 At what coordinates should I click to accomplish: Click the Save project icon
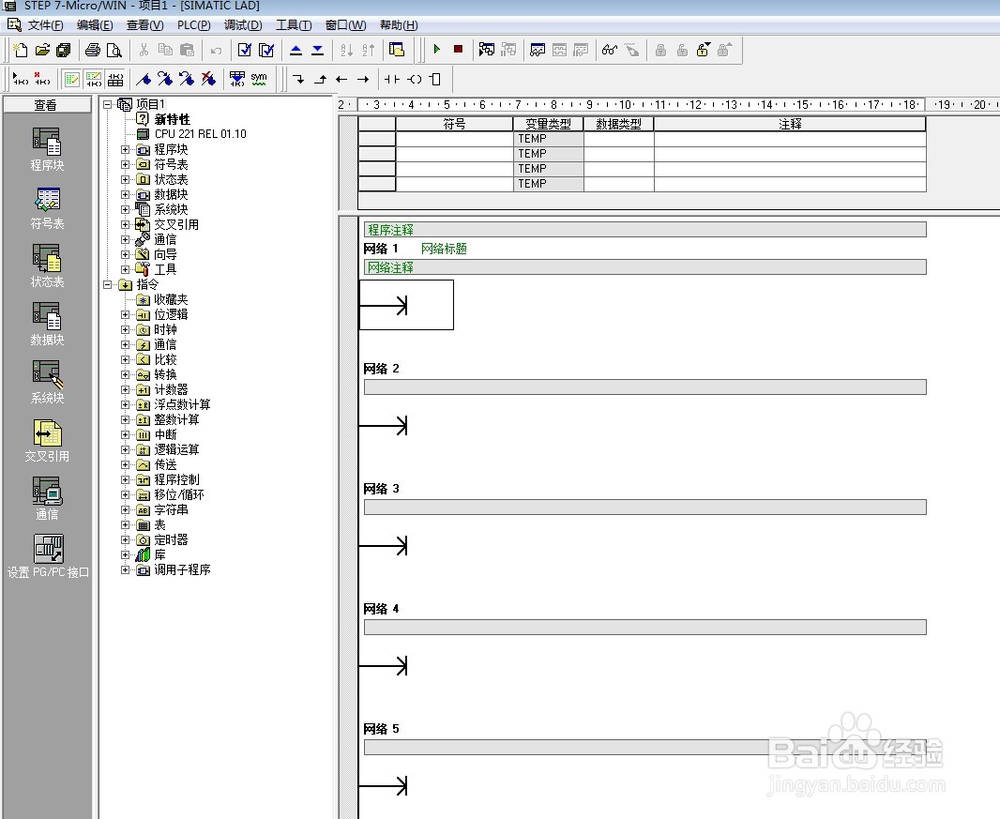[63, 50]
